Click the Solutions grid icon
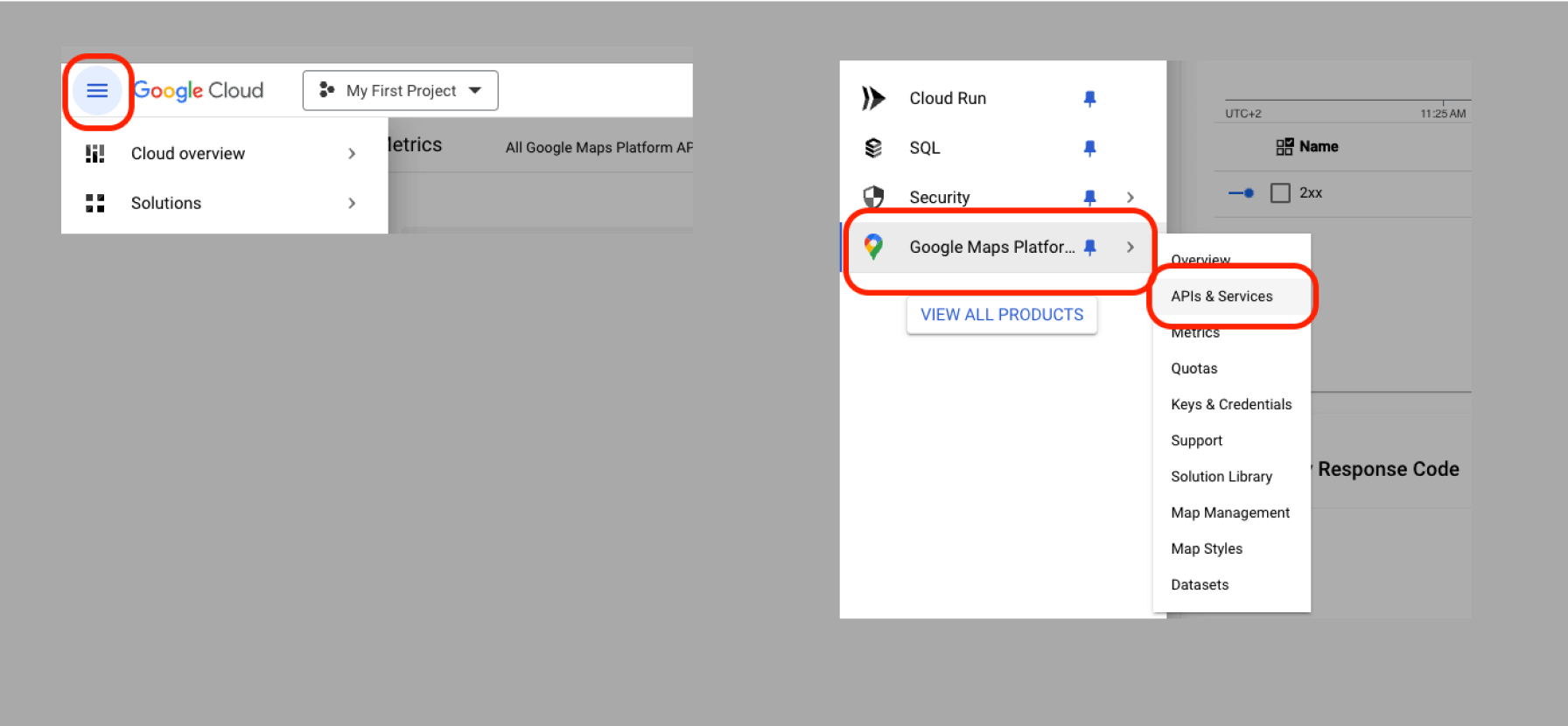This screenshot has width=1568, height=726. [94, 203]
